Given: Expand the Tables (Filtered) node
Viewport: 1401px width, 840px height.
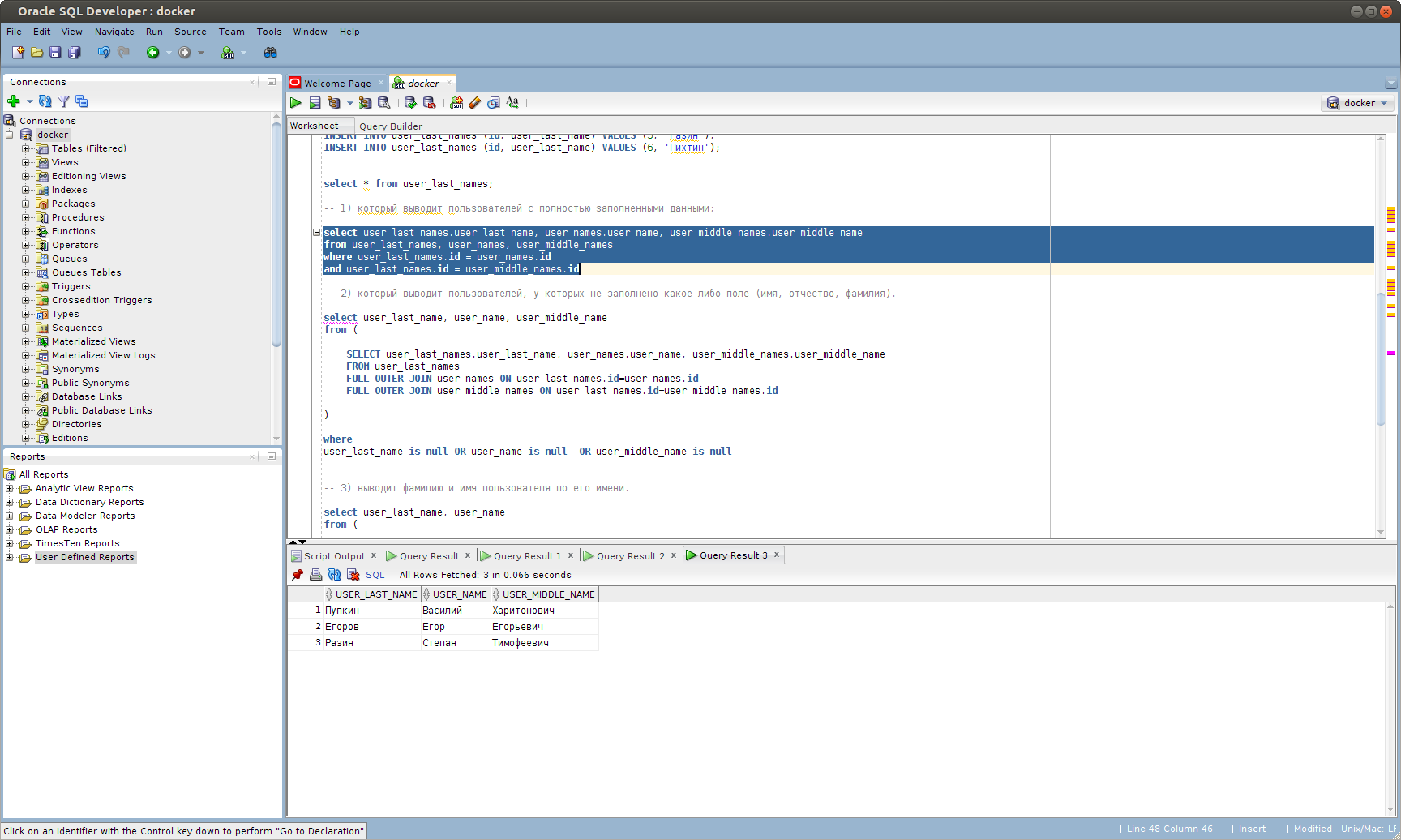Looking at the screenshot, I should click(25, 148).
